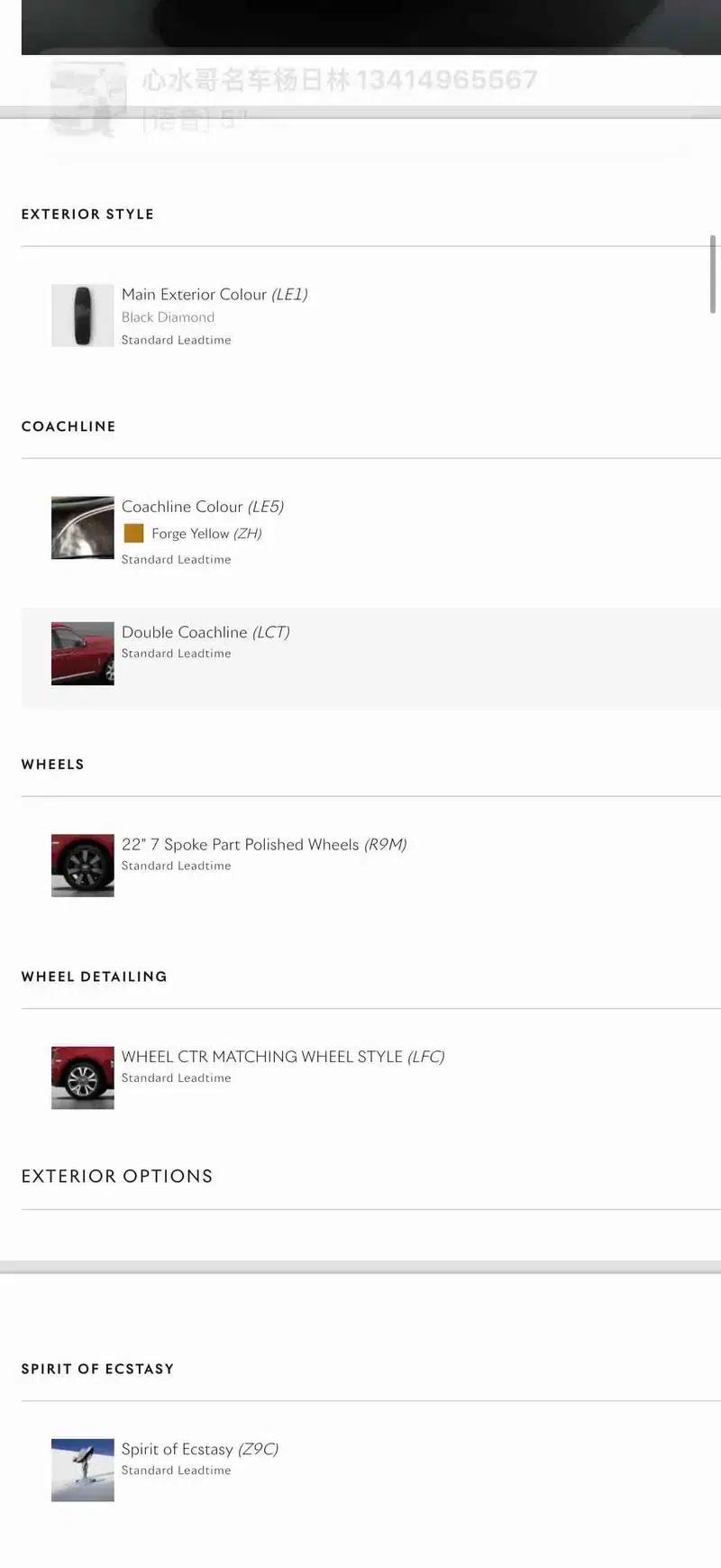
Task: Click the EXTERIOR STYLE section header
Action: point(87,214)
